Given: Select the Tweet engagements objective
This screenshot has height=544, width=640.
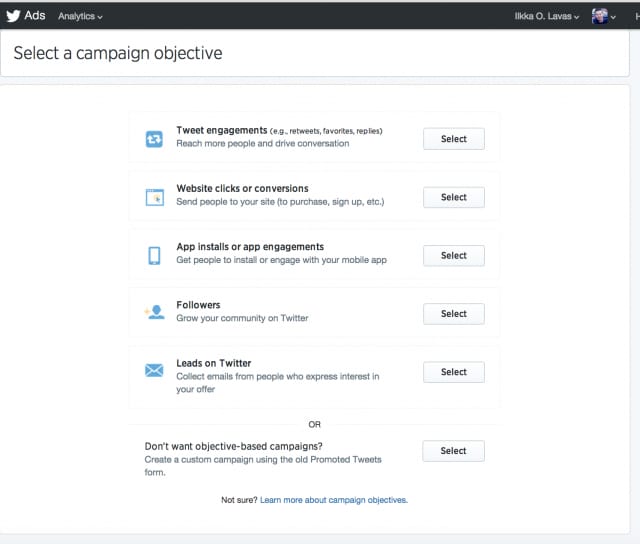Looking at the screenshot, I should click(453, 139).
